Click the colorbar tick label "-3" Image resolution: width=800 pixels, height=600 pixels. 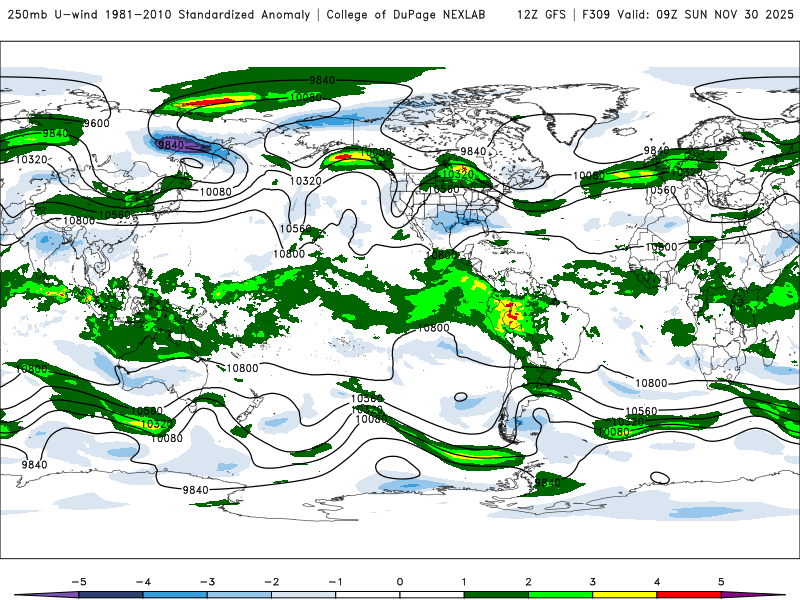click(x=207, y=582)
